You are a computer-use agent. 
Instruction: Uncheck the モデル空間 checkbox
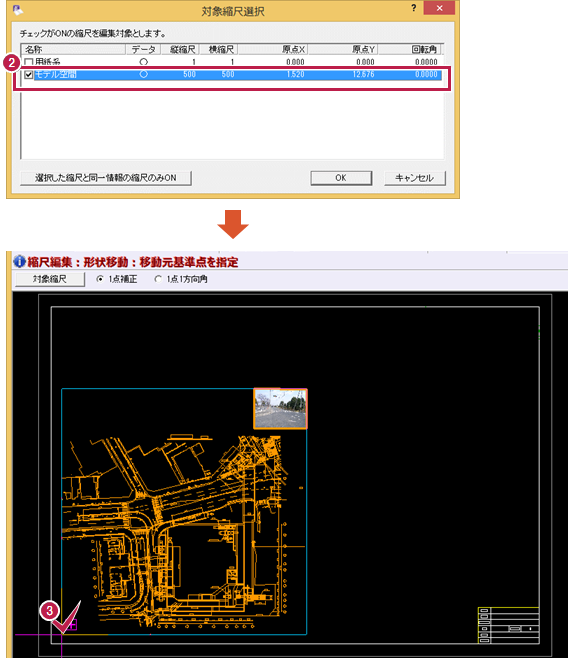coord(29,75)
